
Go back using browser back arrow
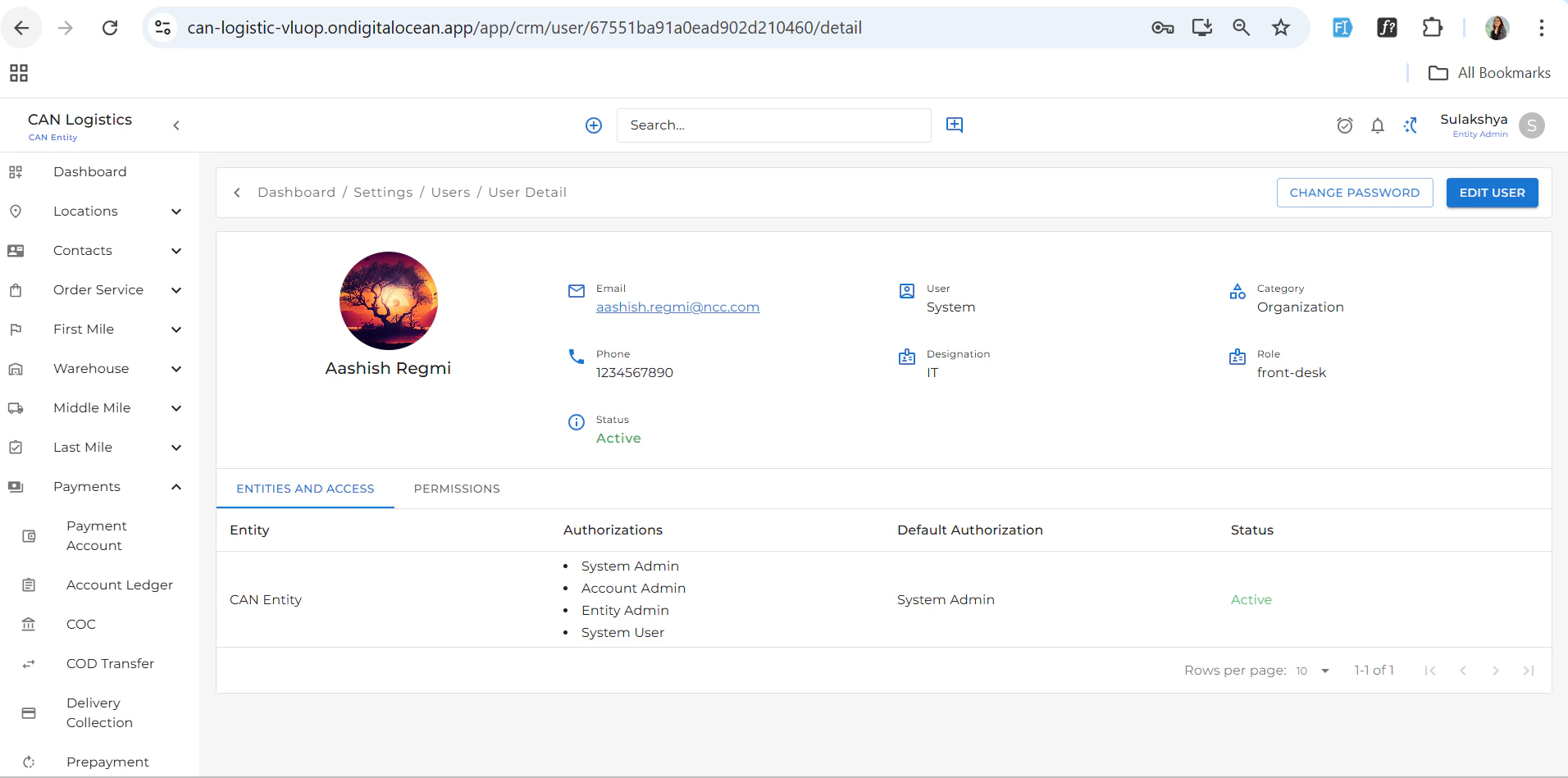tap(22, 28)
